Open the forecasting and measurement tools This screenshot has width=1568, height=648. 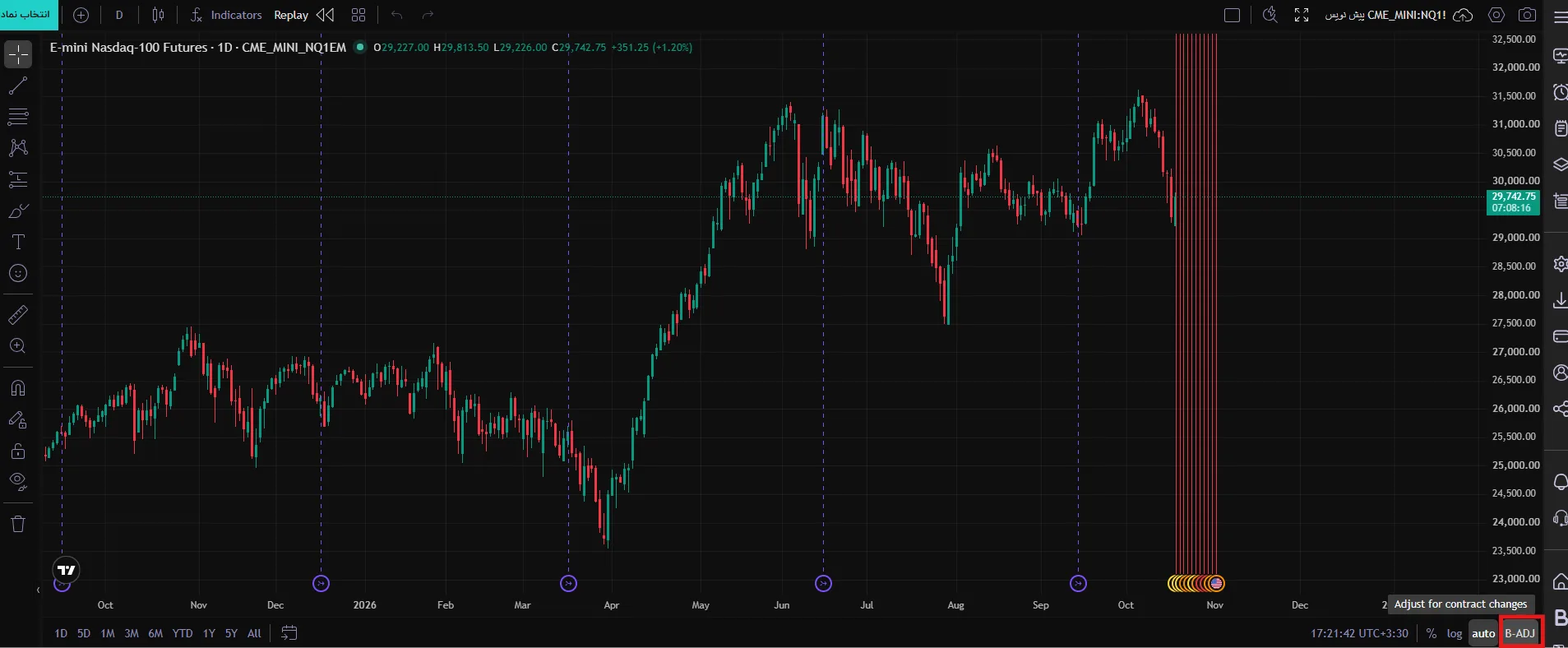click(18, 179)
